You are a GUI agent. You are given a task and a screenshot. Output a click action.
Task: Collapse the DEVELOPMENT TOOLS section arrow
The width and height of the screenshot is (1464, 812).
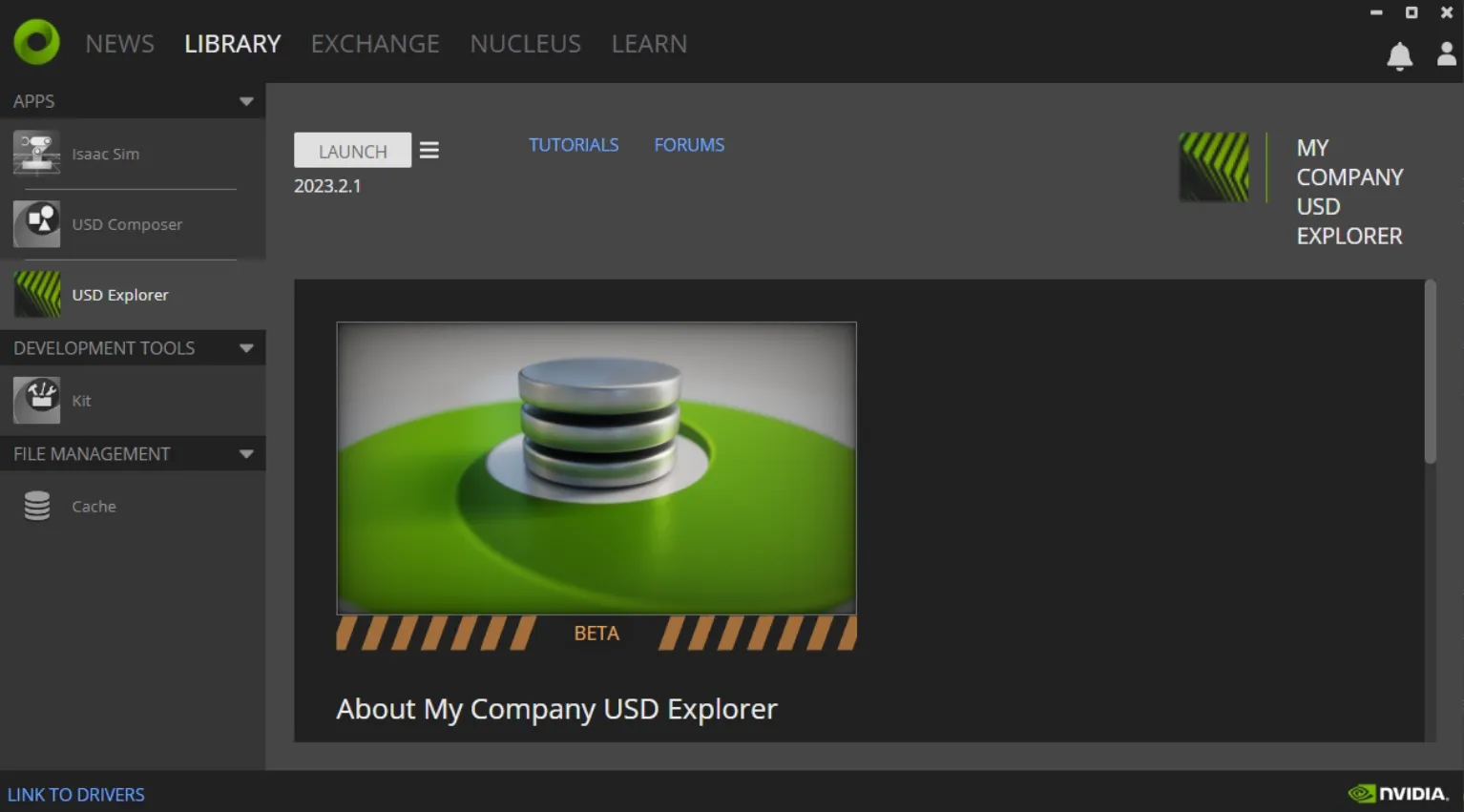[x=246, y=348]
